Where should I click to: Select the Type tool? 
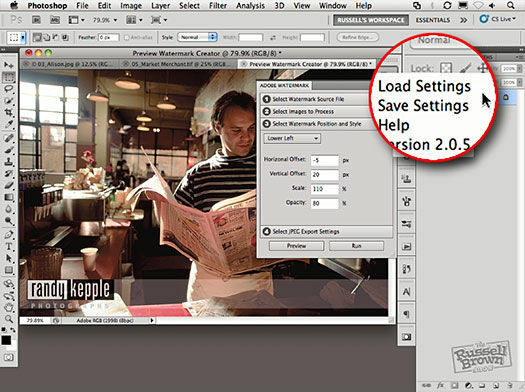9,247
